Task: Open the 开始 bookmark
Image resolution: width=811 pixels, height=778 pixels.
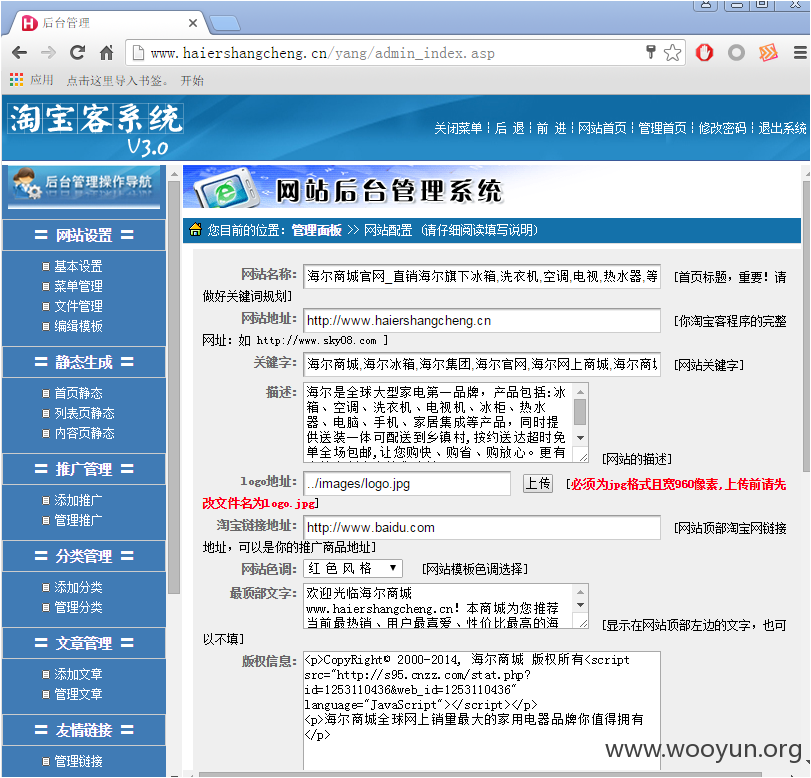Action: 192,81
